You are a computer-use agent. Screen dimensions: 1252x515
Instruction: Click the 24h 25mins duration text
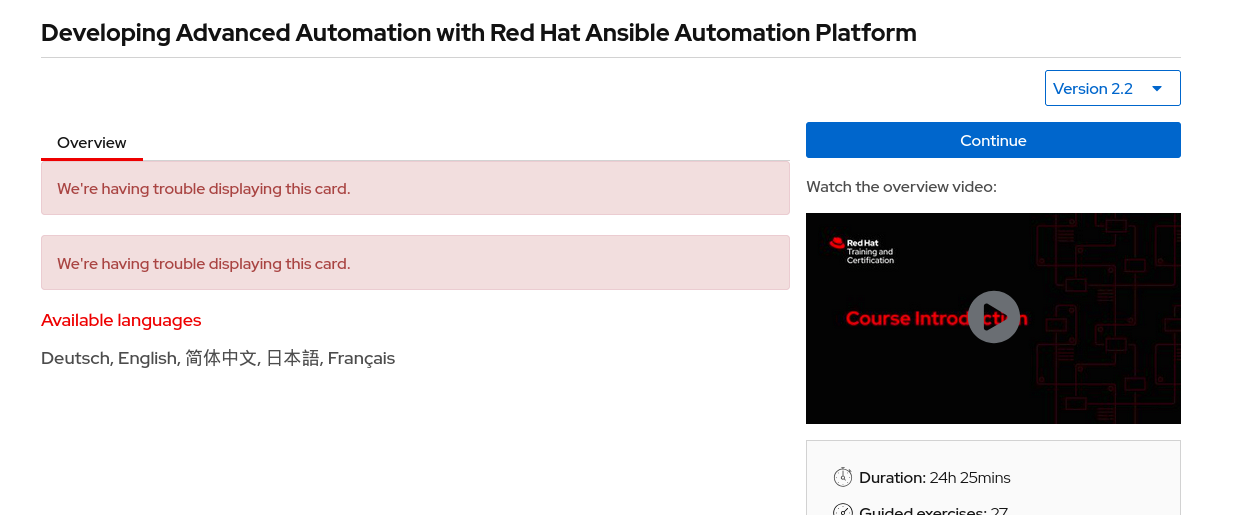(970, 477)
